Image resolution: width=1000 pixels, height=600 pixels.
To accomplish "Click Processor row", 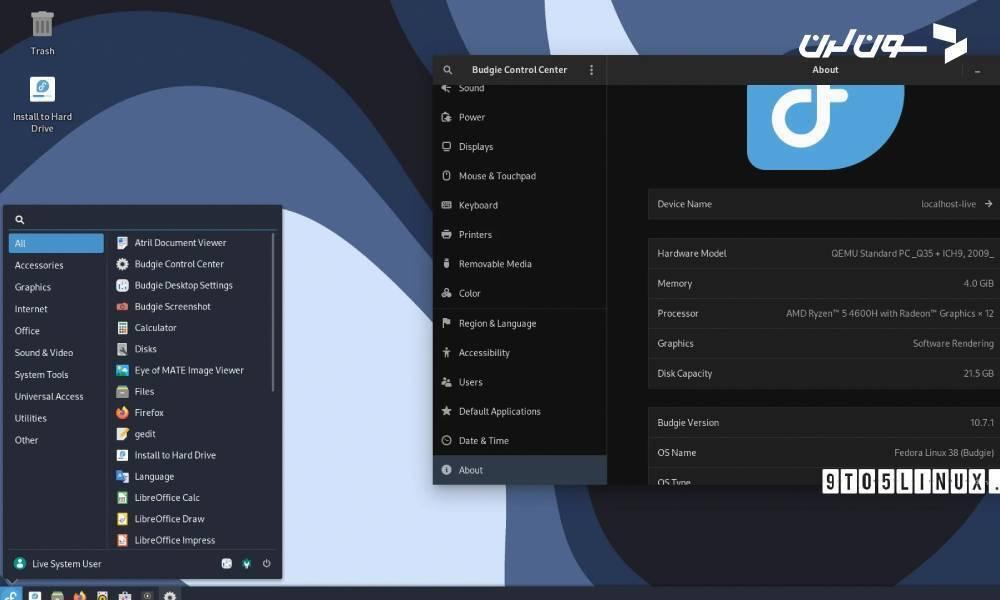I will click(824, 313).
